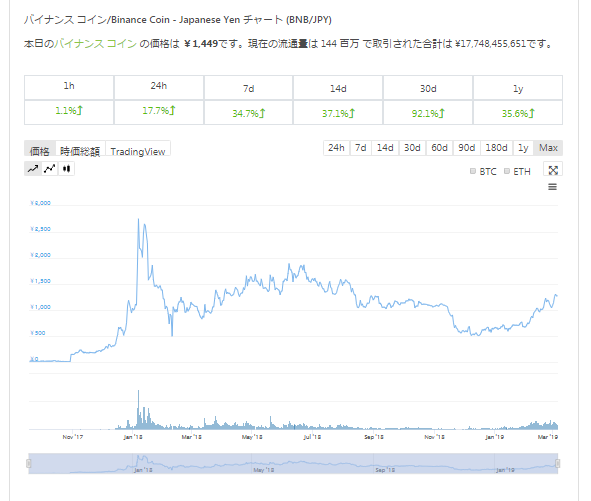Select the Max chart range

(x=548, y=148)
